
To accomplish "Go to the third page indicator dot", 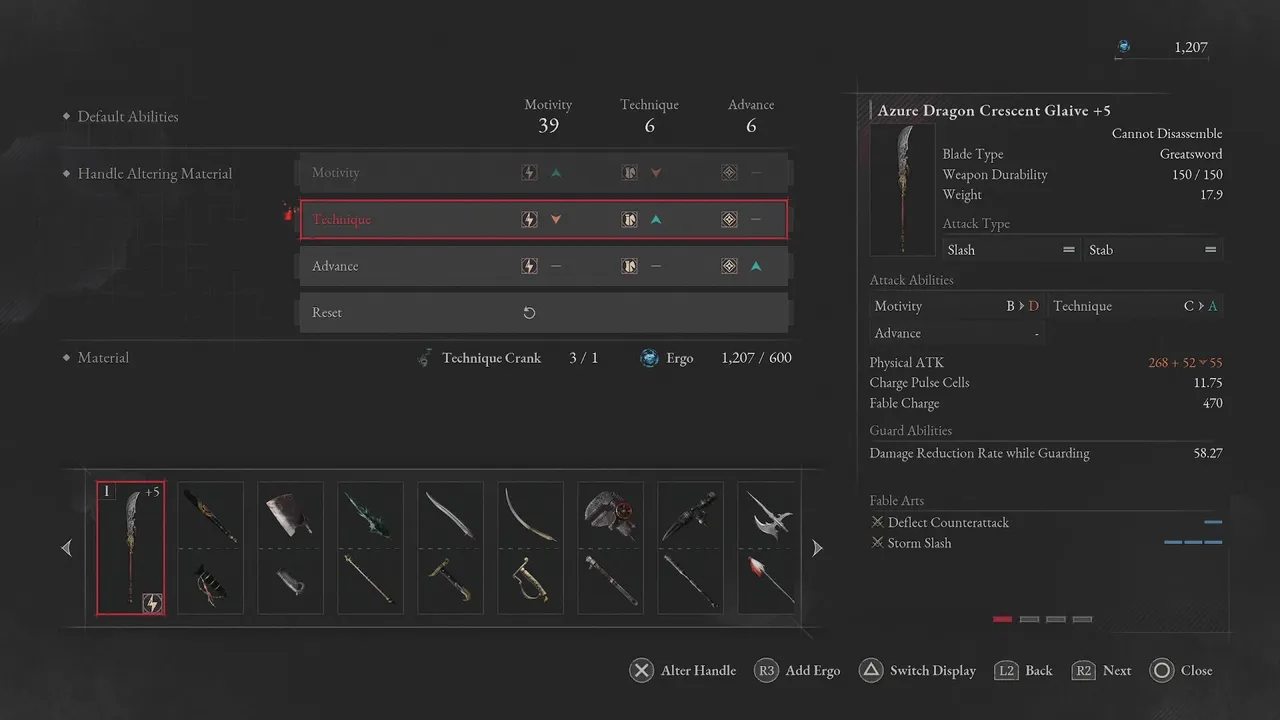I will tap(1056, 620).
